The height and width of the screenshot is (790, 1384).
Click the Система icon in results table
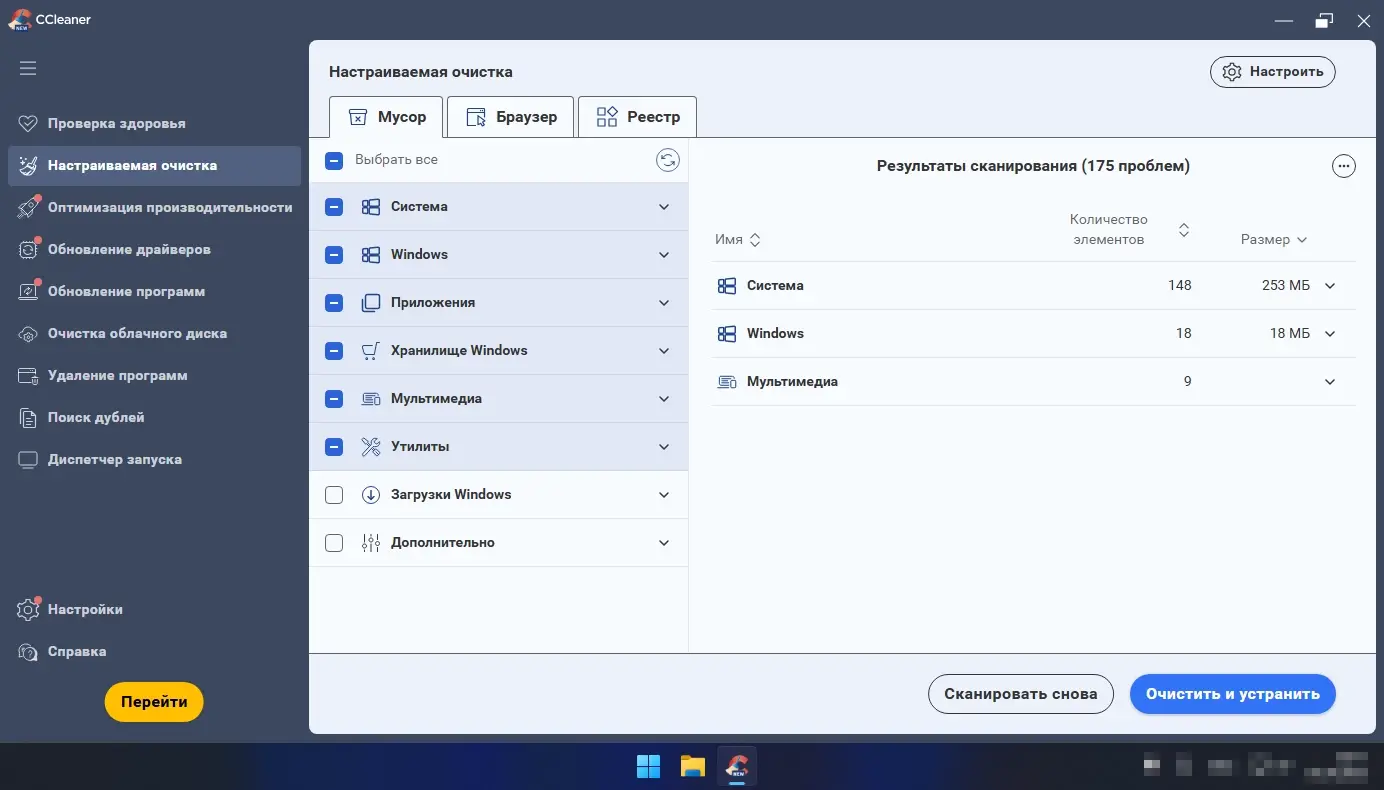(727, 286)
